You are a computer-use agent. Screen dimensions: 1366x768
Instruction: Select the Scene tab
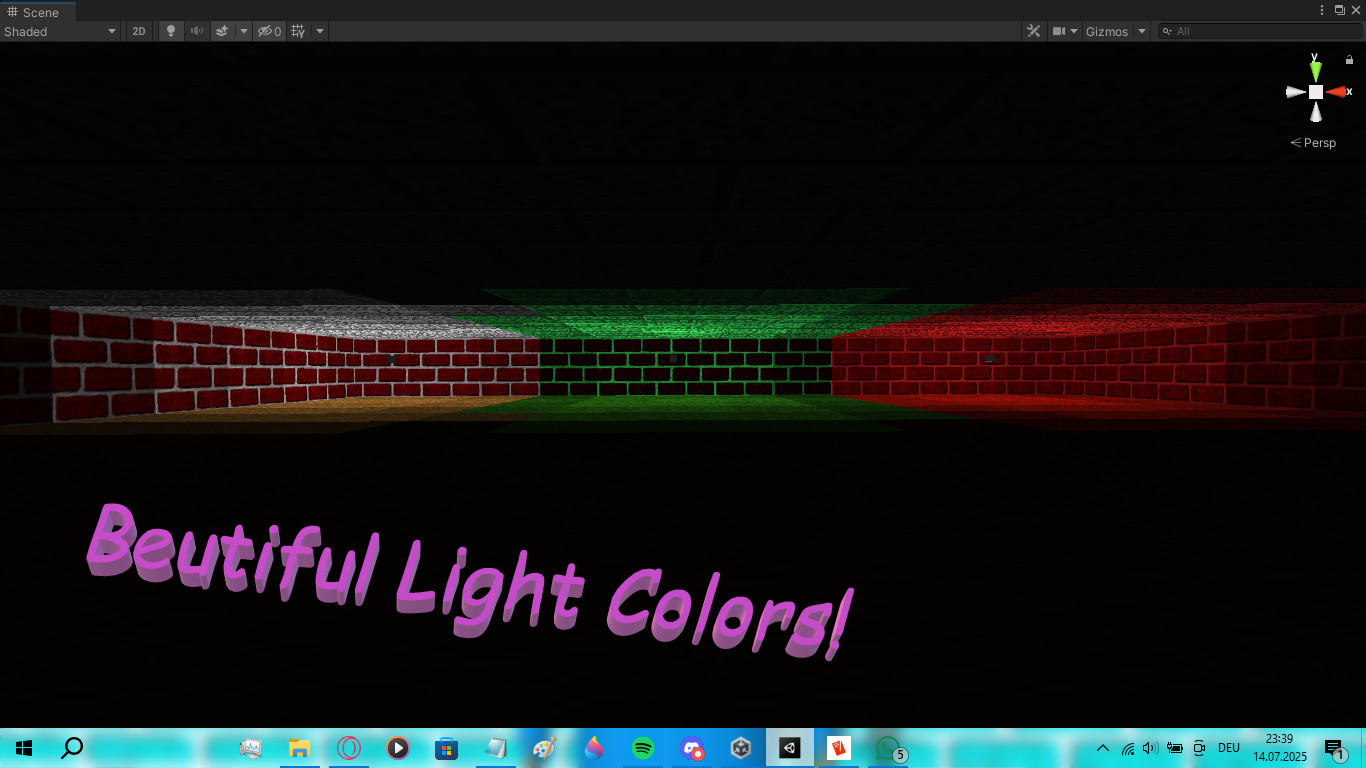tap(38, 12)
